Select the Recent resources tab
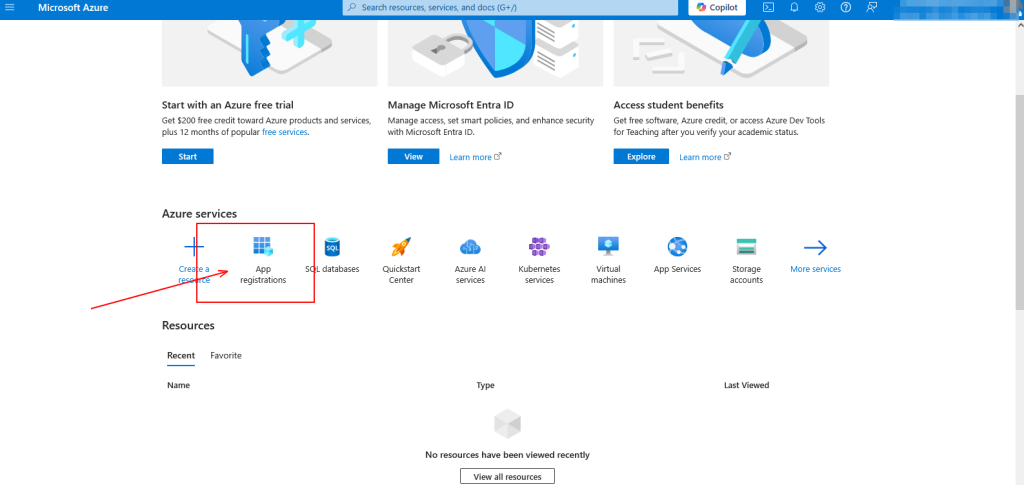Screen dimensions: 1024x485 pyautogui.click(x=181, y=356)
